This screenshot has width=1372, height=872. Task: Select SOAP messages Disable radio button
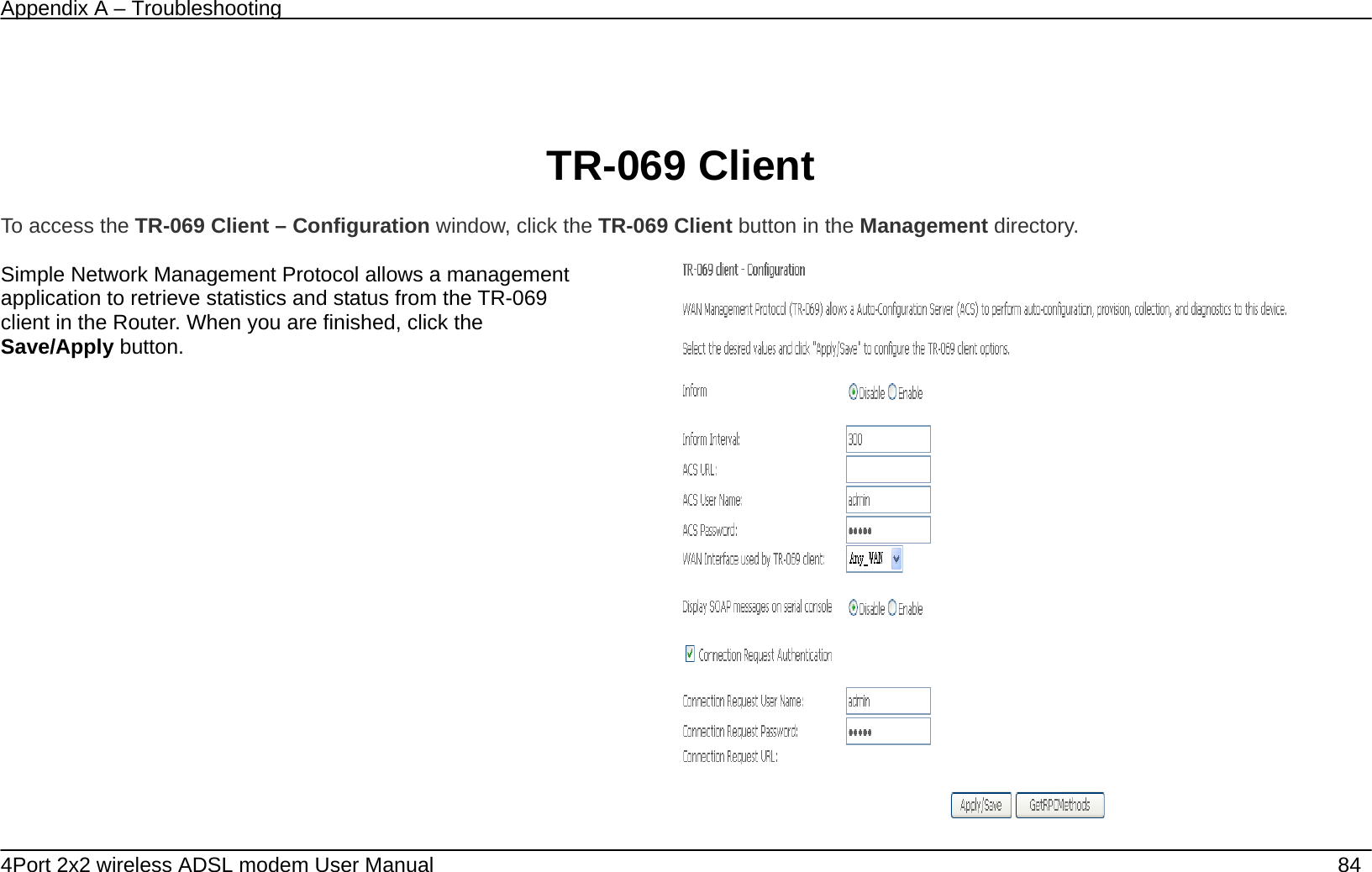coord(853,607)
